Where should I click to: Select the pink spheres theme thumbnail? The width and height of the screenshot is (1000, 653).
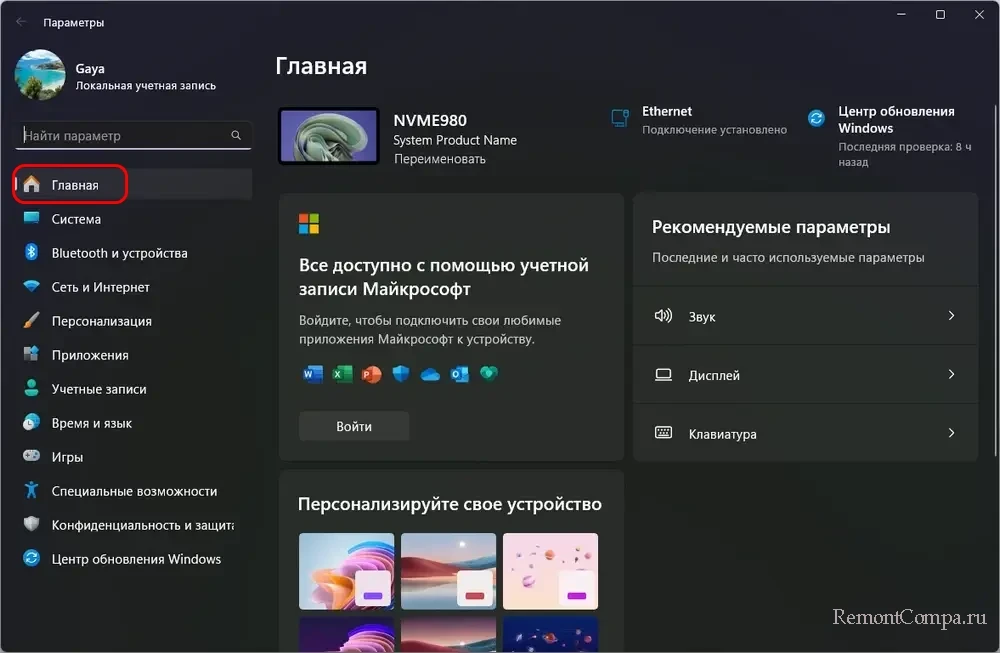click(550, 571)
